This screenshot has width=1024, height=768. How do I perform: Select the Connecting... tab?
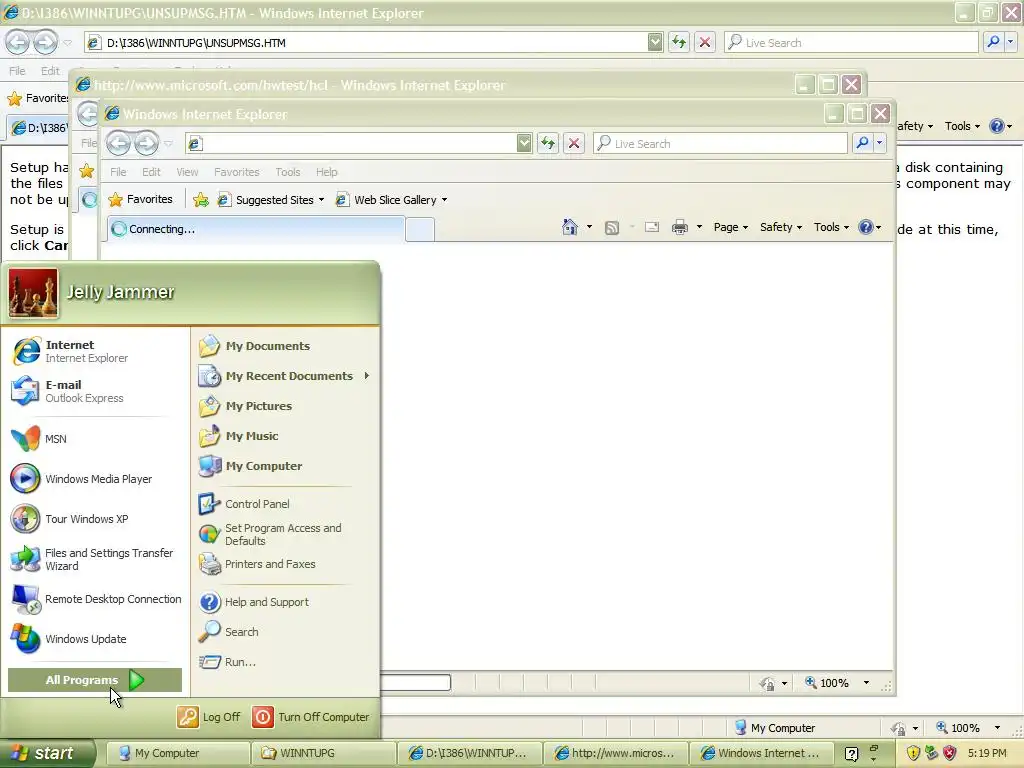(x=256, y=229)
